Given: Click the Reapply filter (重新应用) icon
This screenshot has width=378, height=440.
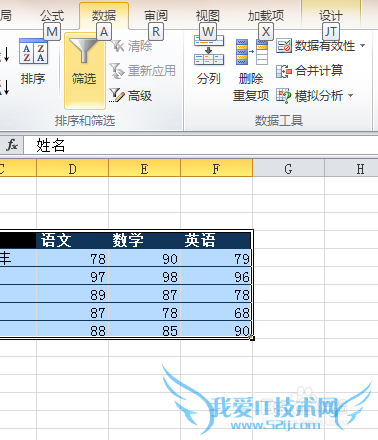Looking at the screenshot, I should (x=117, y=71).
